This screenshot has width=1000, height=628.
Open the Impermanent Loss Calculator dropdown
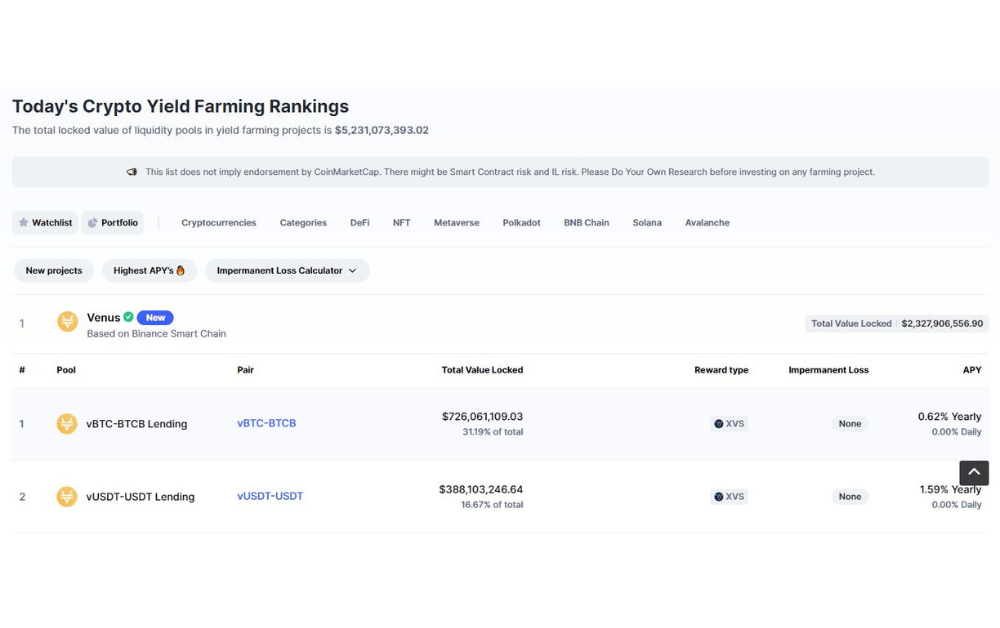(x=287, y=270)
